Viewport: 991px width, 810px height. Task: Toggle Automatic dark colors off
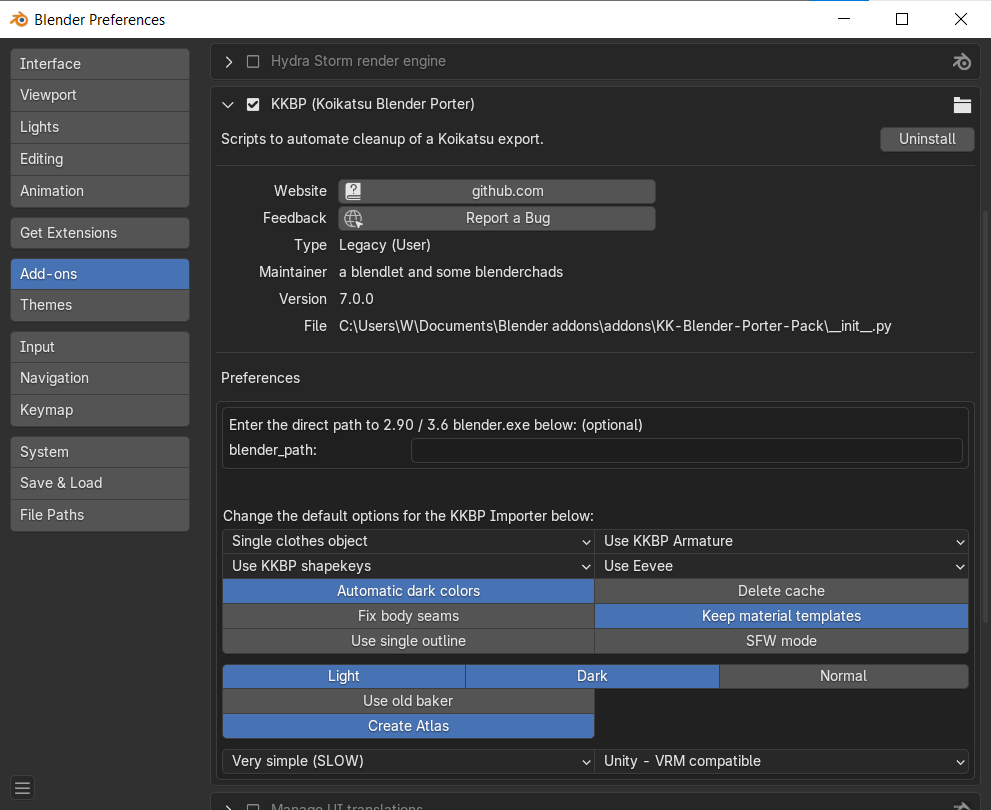click(x=408, y=591)
